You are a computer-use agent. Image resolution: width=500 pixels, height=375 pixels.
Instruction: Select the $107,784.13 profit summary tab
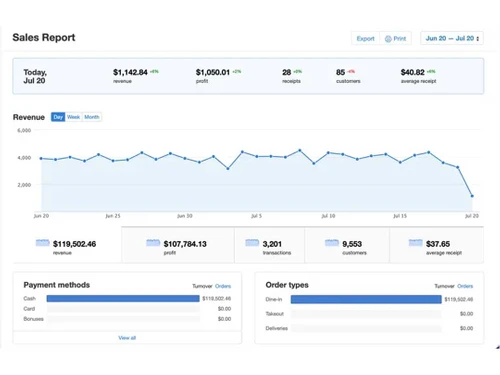178,245
